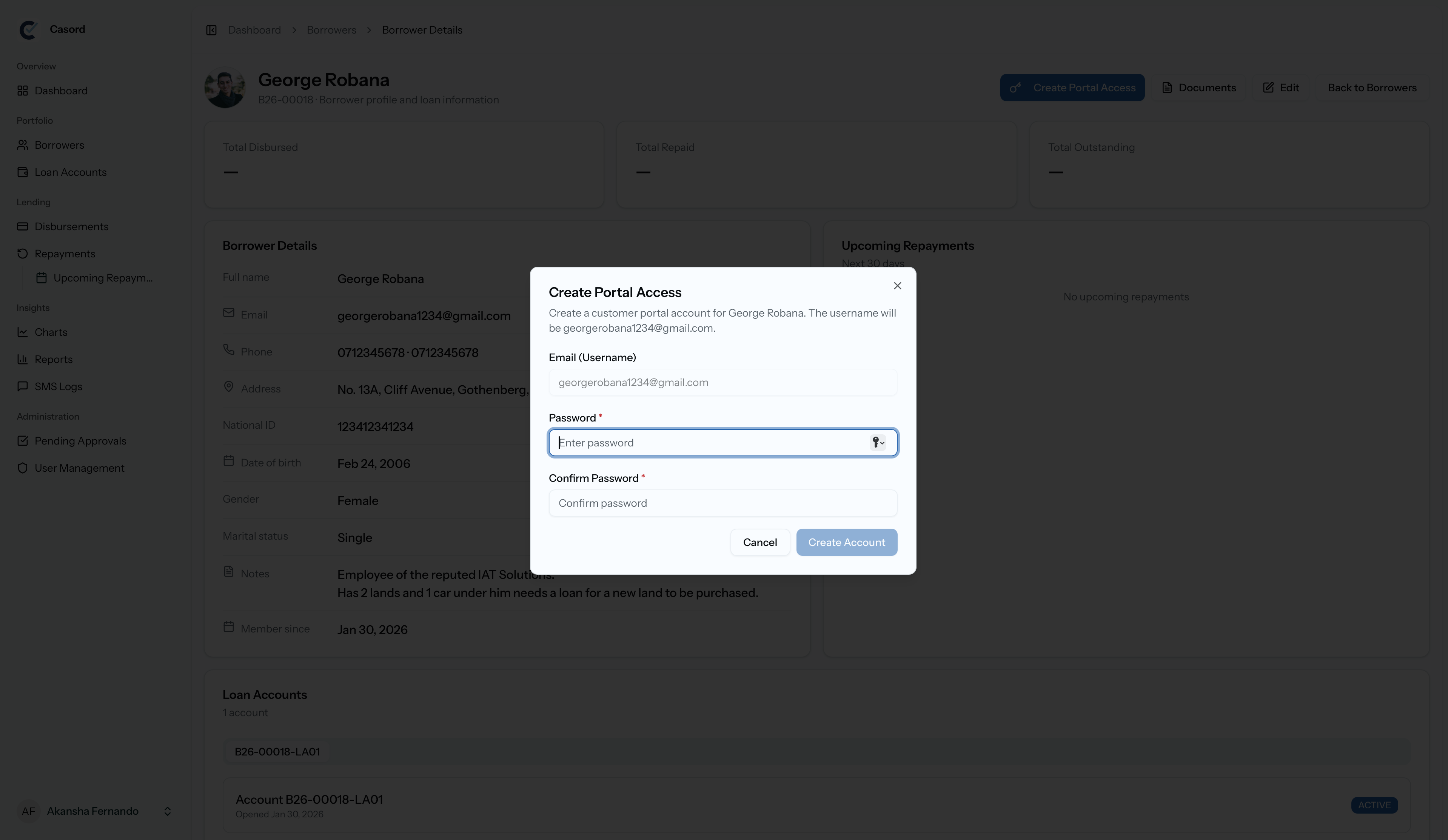Image resolution: width=1448 pixels, height=840 pixels.
Task: Click George Robana's profile photo
Action: click(x=225, y=88)
